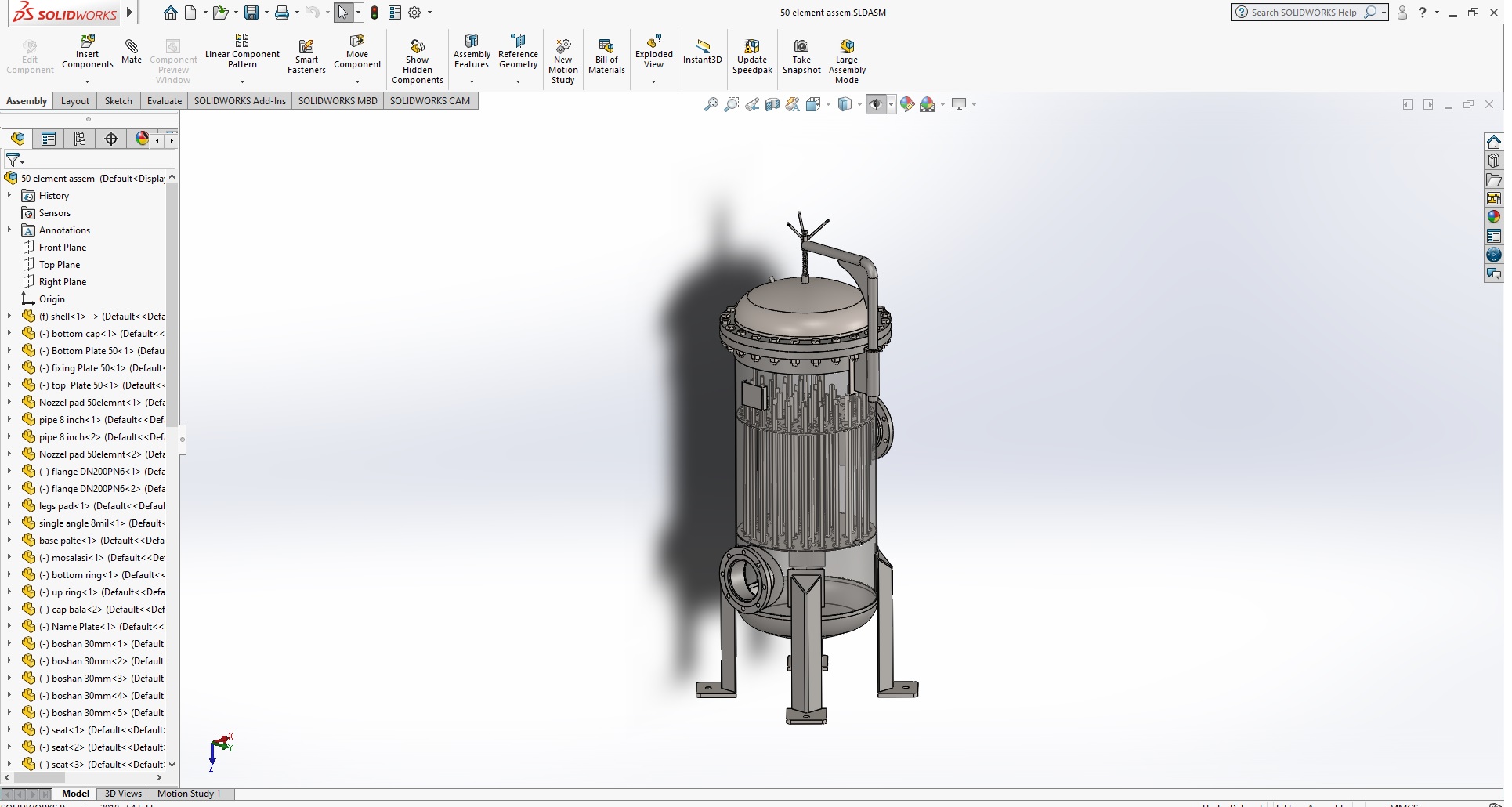Expand shell<1> component node
The width and height of the screenshot is (1512, 807).
[9, 317]
